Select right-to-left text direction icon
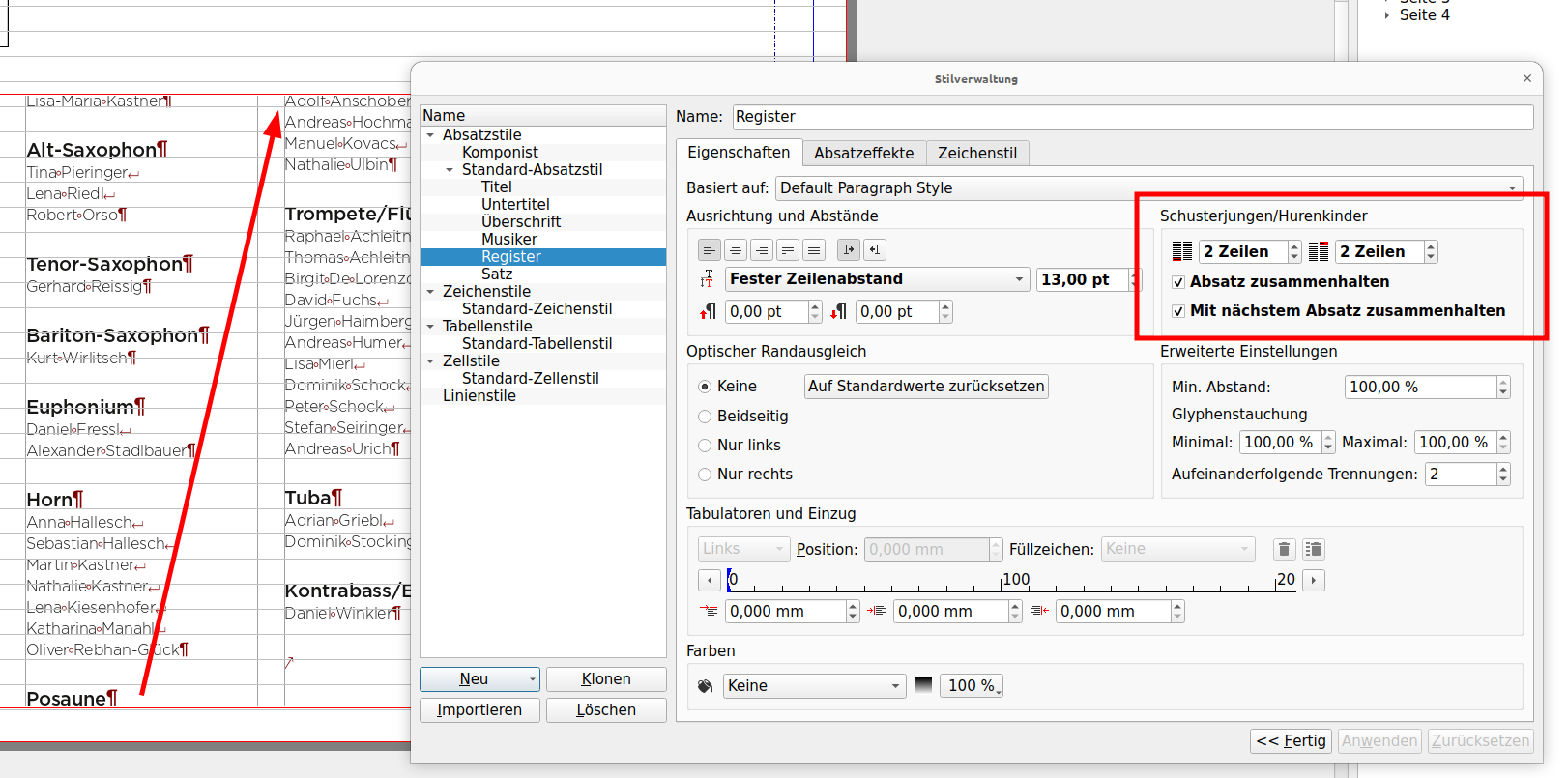Image resolution: width=1568 pixels, height=778 pixels. point(874,249)
